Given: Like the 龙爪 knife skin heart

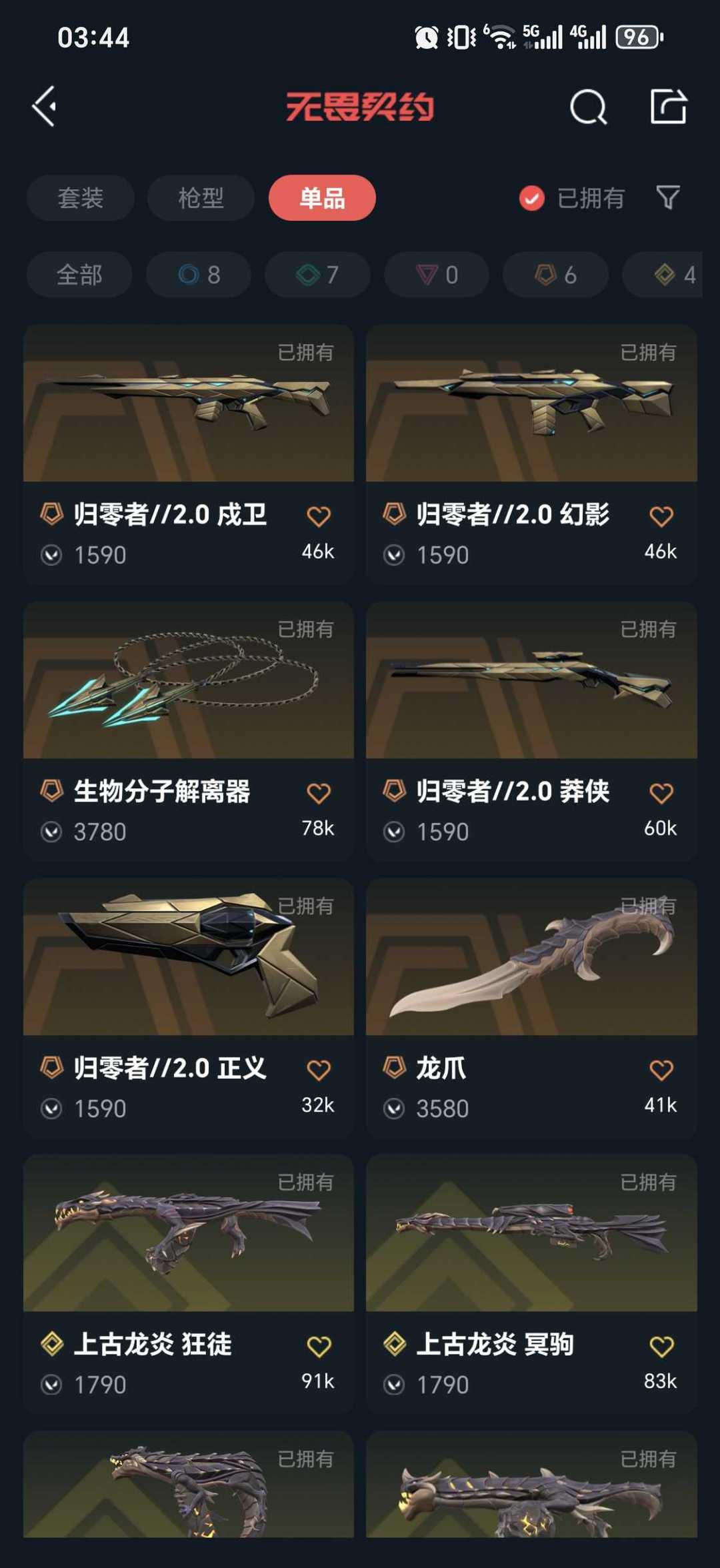Looking at the screenshot, I should pos(661,1070).
